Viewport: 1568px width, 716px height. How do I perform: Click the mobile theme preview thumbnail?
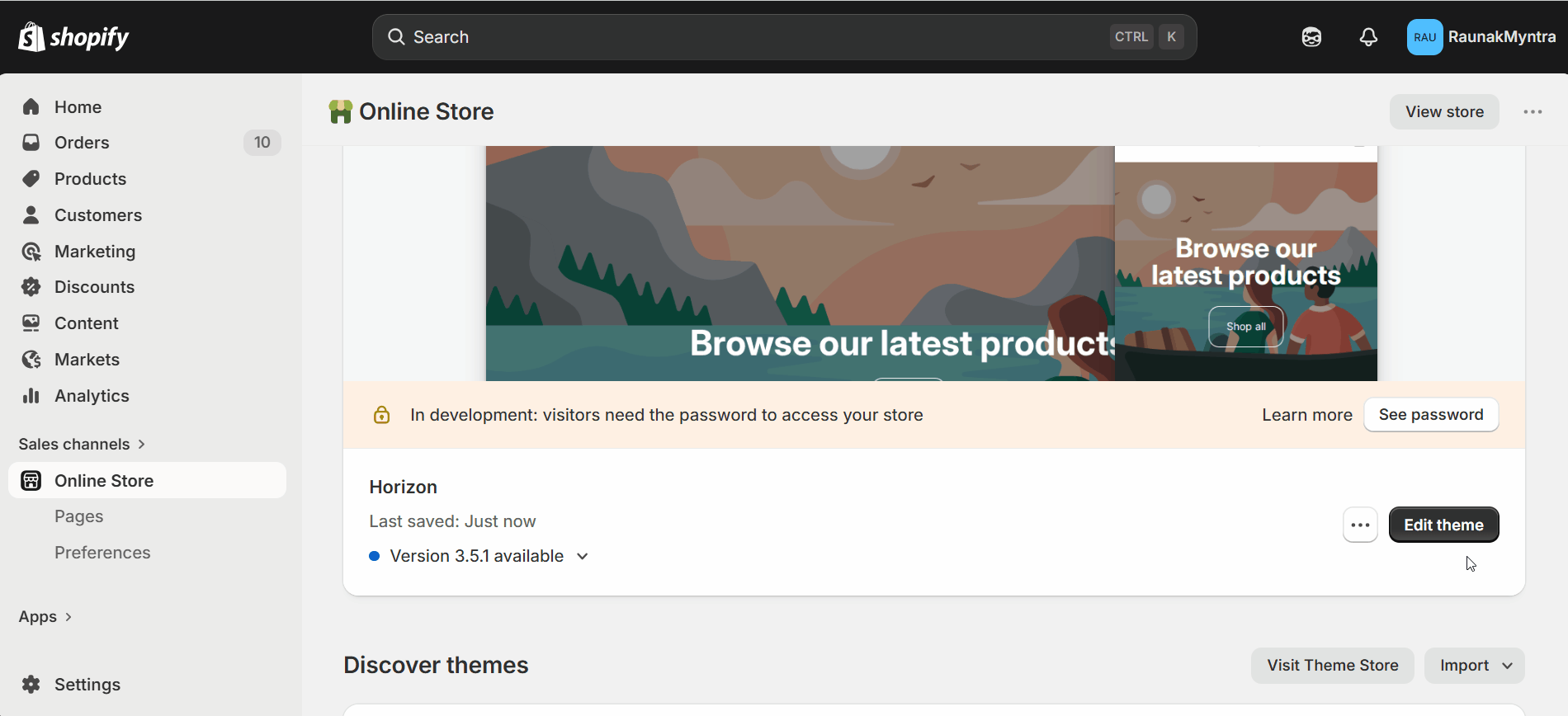click(1246, 264)
